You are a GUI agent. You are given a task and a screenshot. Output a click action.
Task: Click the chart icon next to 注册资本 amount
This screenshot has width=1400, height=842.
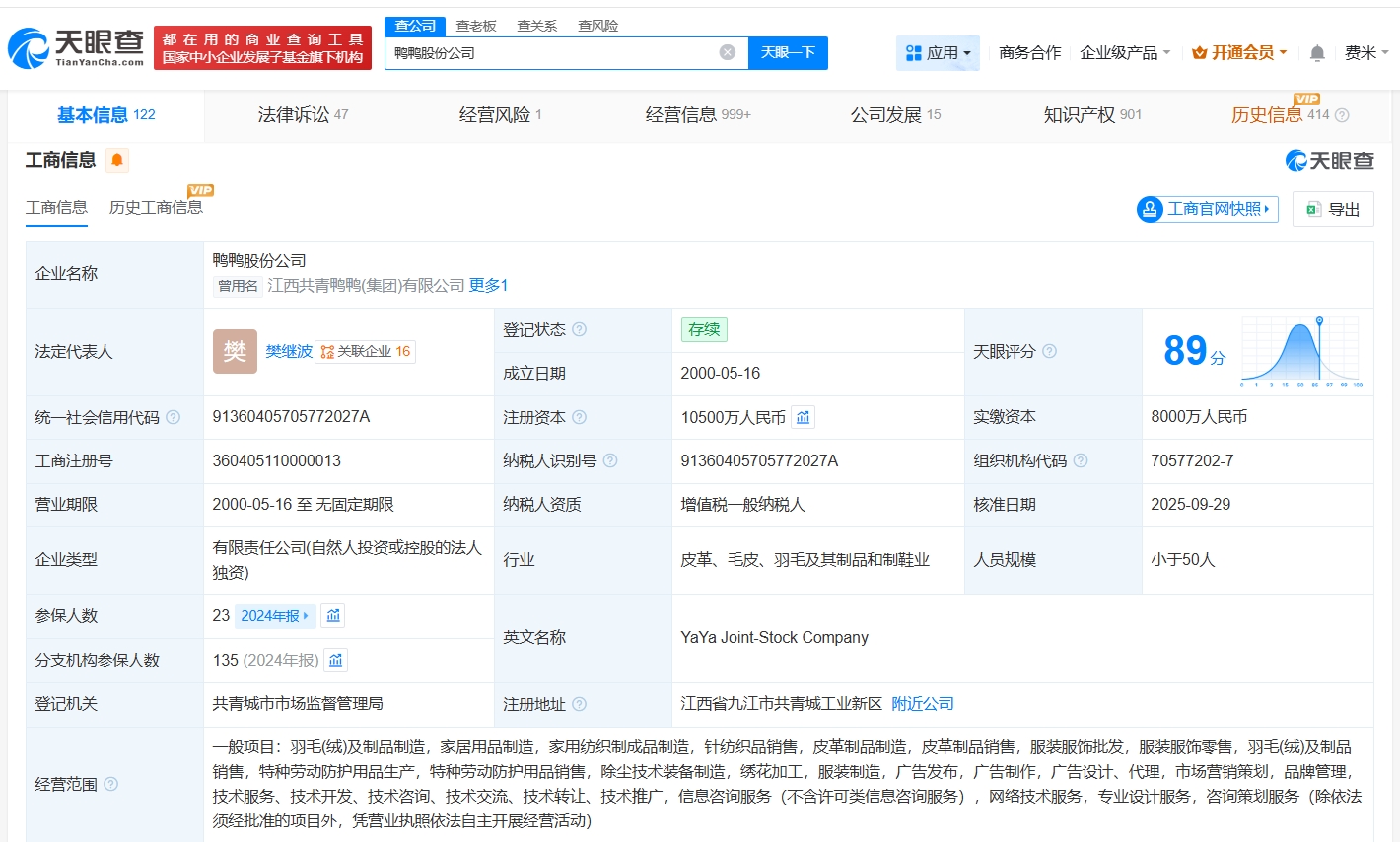(803, 417)
